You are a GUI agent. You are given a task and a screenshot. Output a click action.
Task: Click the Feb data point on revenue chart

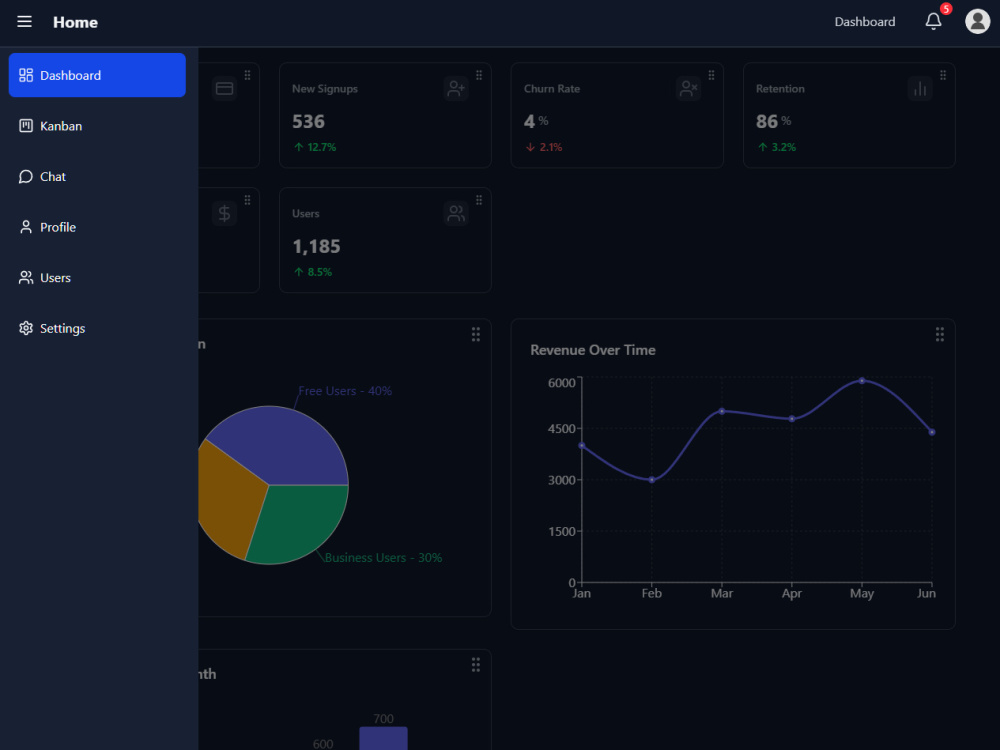pos(652,480)
